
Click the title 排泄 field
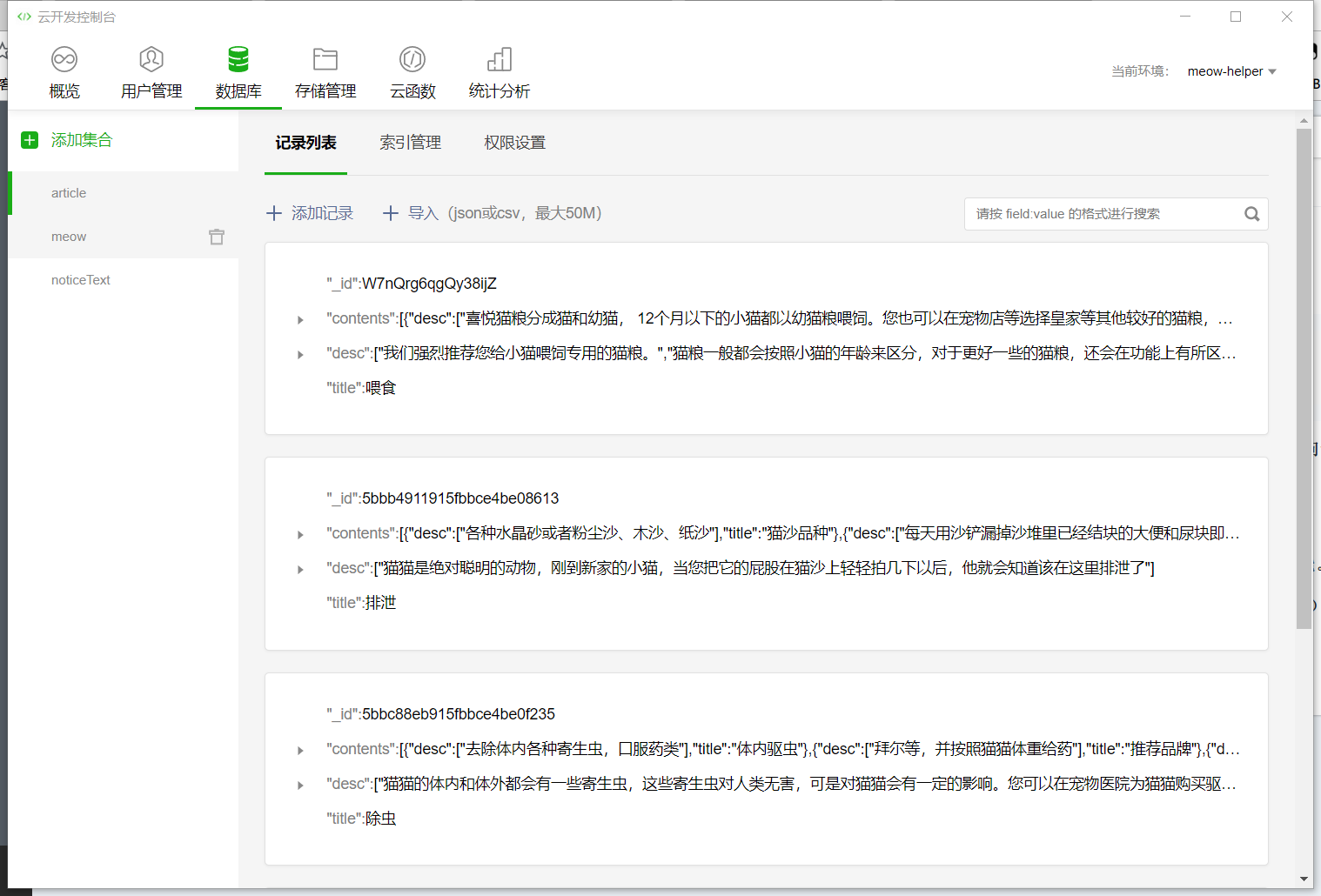point(361,603)
